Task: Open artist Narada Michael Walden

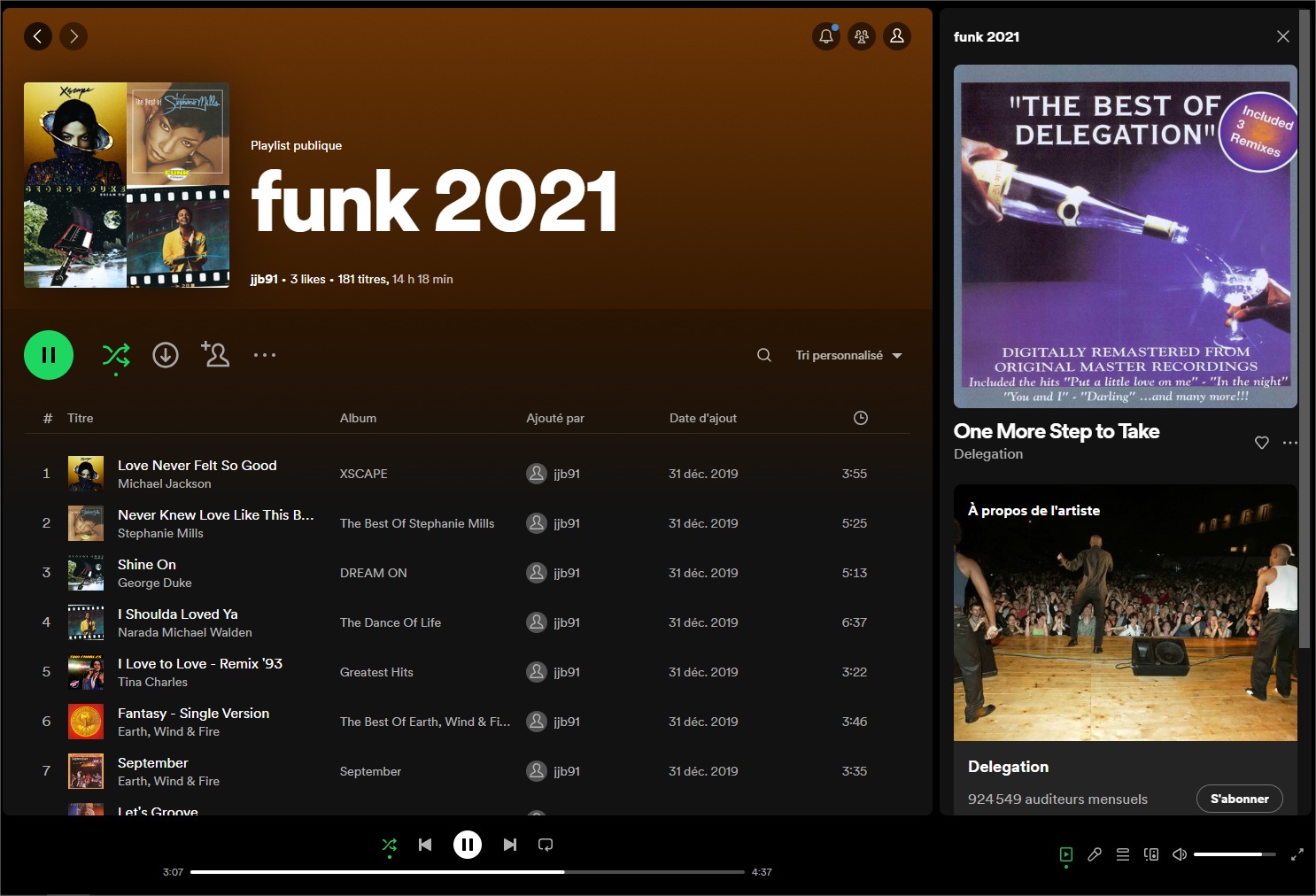Action: coord(185,632)
